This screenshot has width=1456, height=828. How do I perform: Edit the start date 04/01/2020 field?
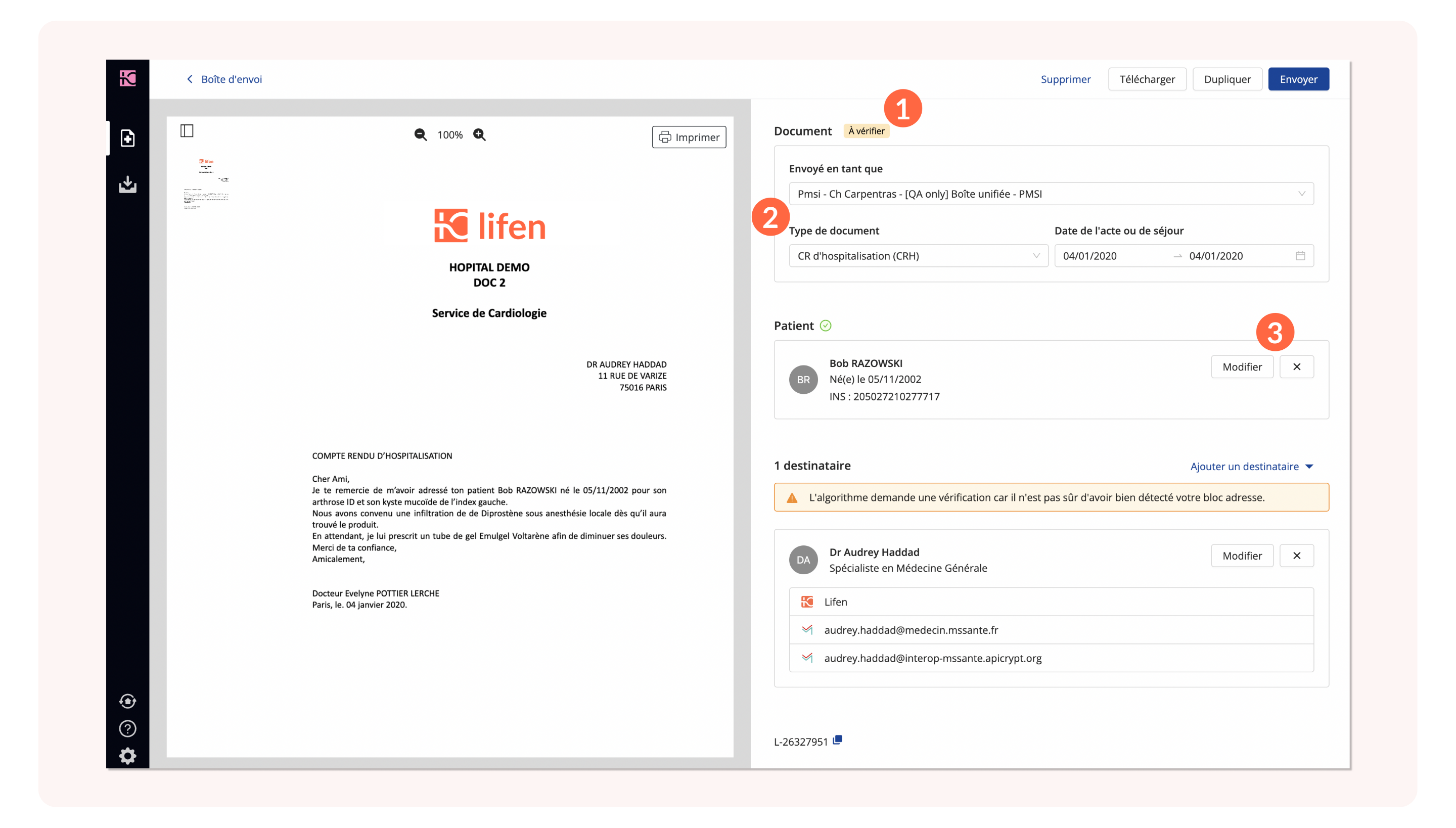point(1090,256)
